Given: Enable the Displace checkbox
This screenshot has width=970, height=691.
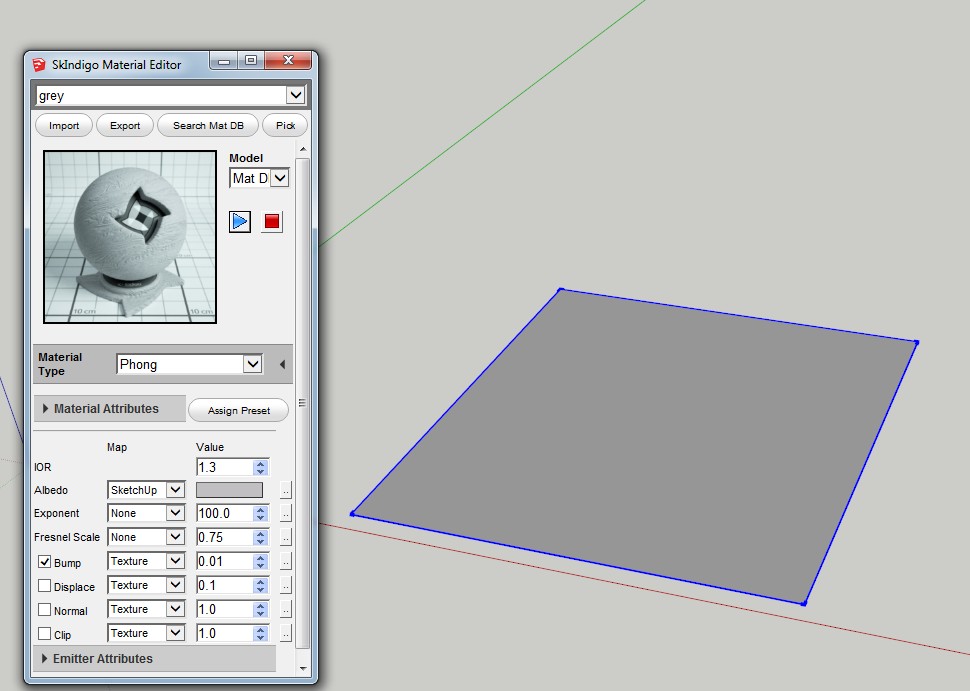Looking at the screenshot, I should [44, 586].
